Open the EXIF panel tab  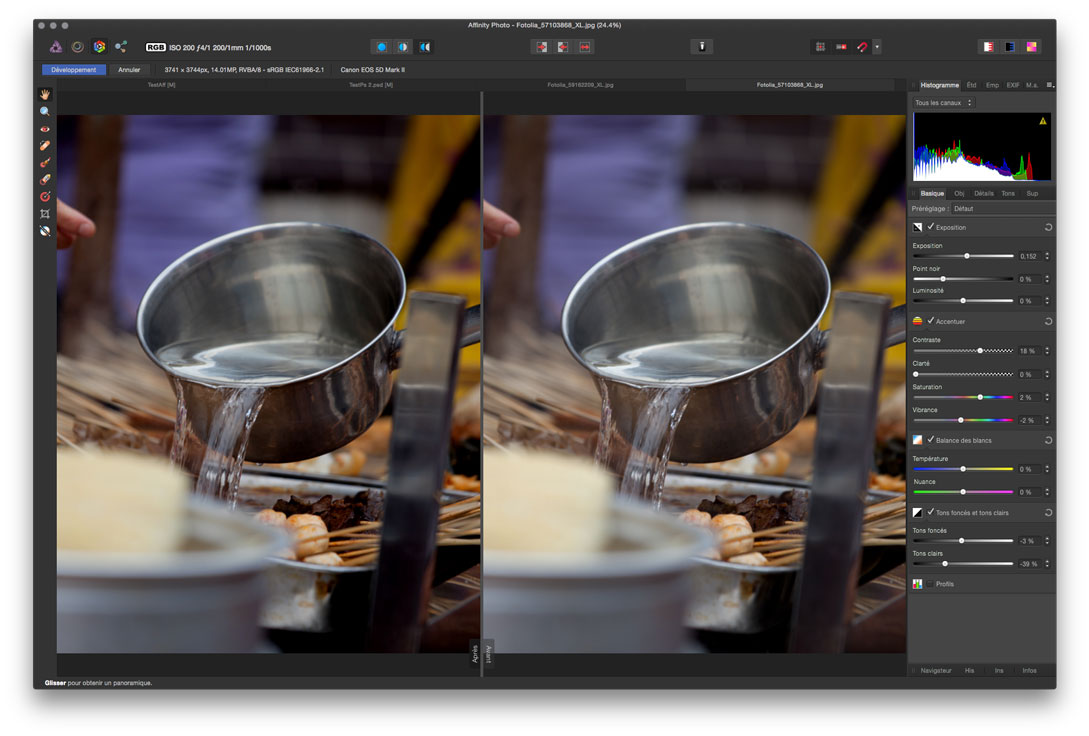(1013, 85)
